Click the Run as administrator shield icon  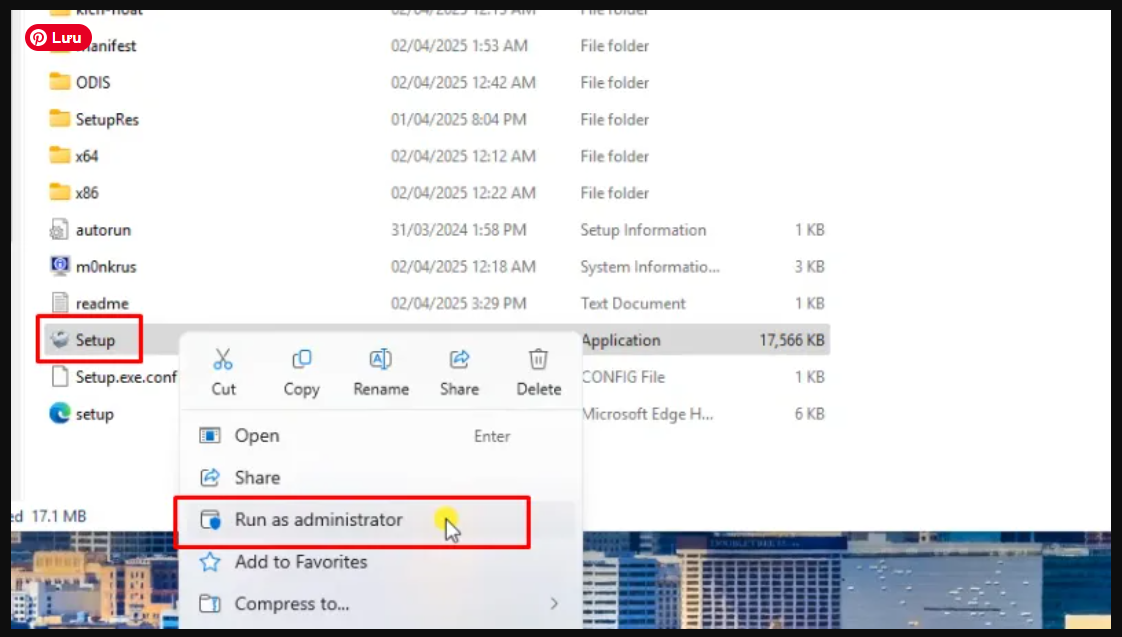[x=211, y=520]
